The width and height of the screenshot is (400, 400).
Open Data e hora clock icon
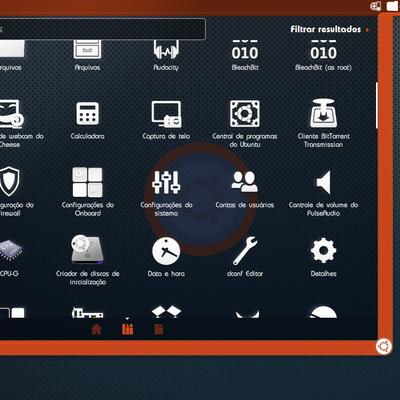166,251
